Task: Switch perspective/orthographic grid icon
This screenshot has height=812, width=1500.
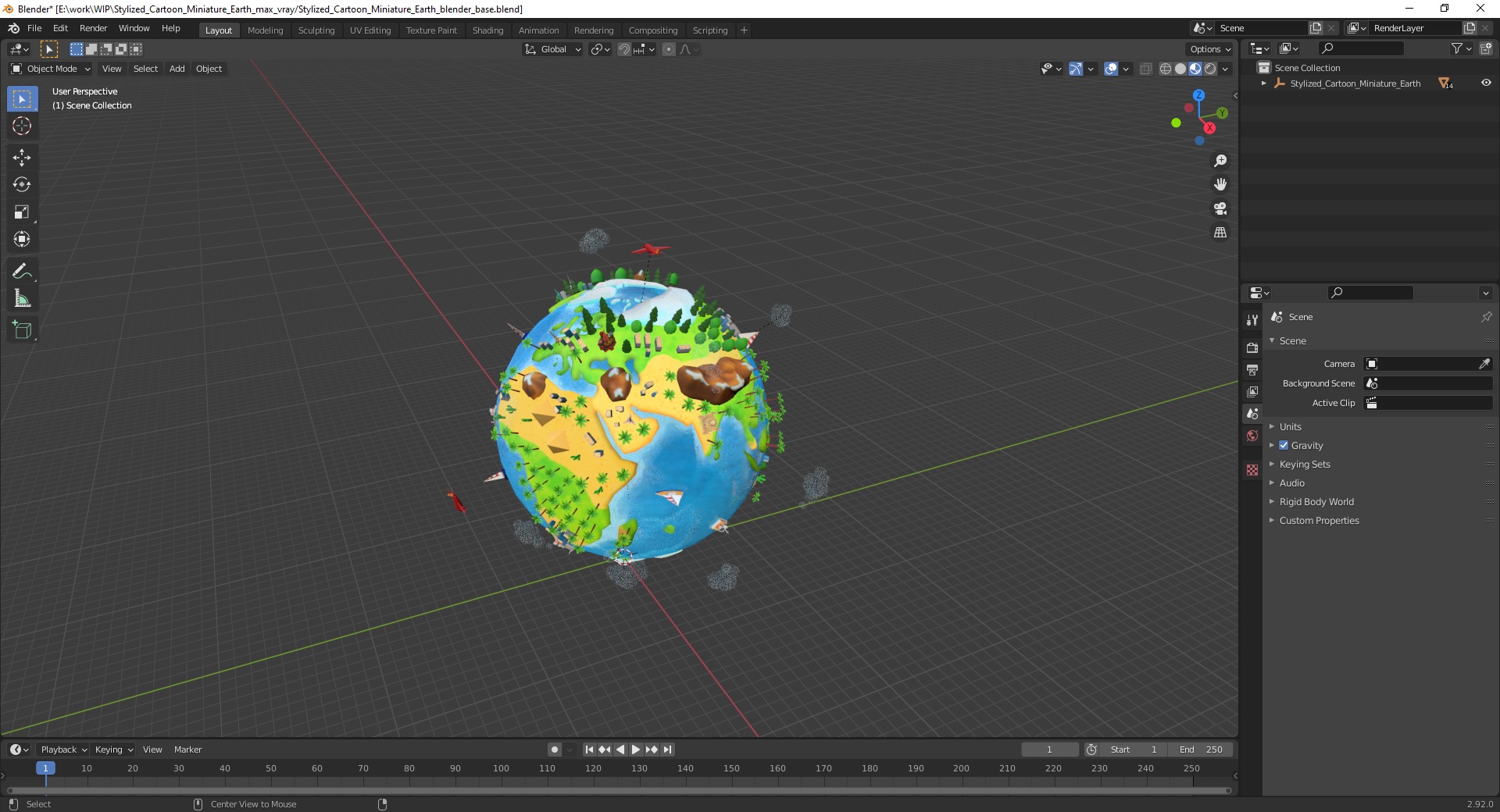Action: point(1220,233)
